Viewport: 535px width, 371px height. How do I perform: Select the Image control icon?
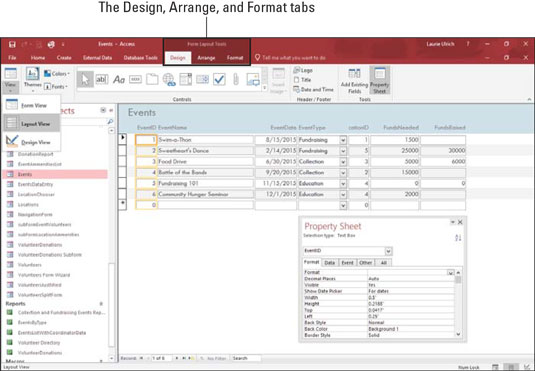pos(253,80)
